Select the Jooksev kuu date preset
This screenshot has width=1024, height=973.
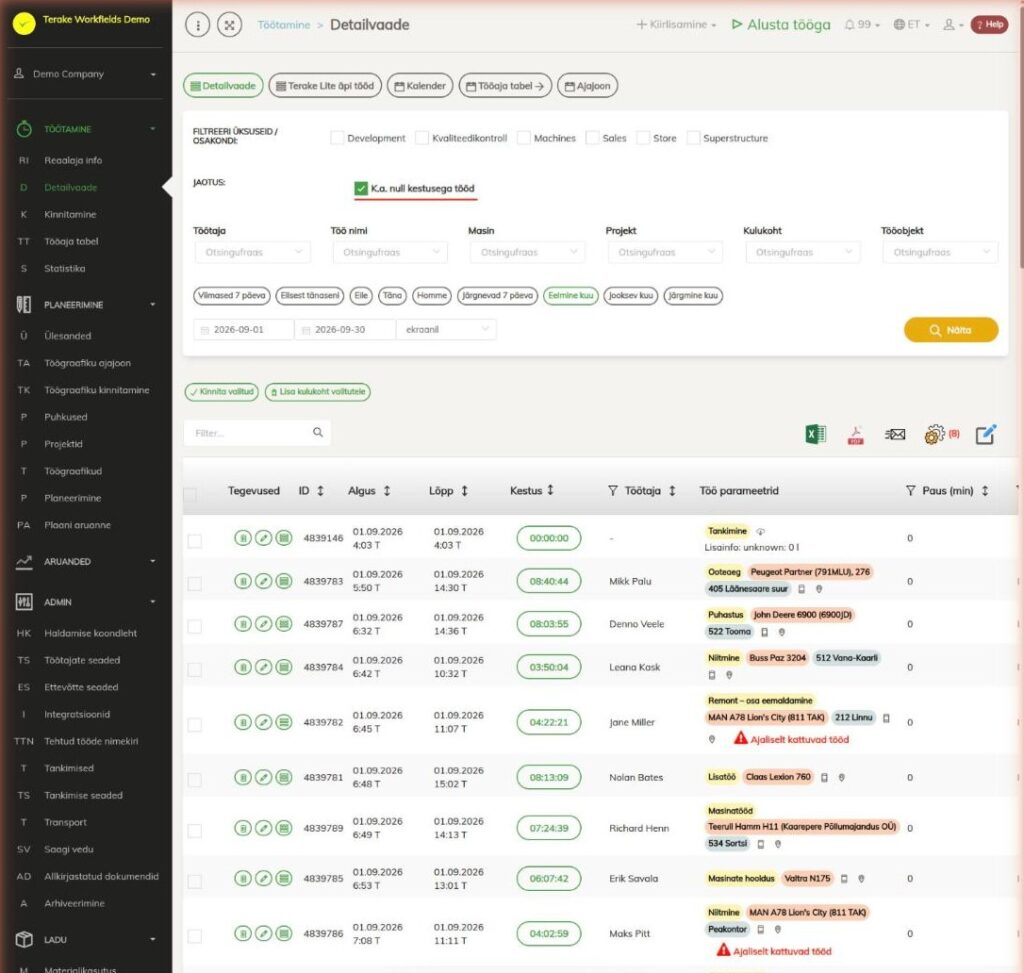pos(630,295)
